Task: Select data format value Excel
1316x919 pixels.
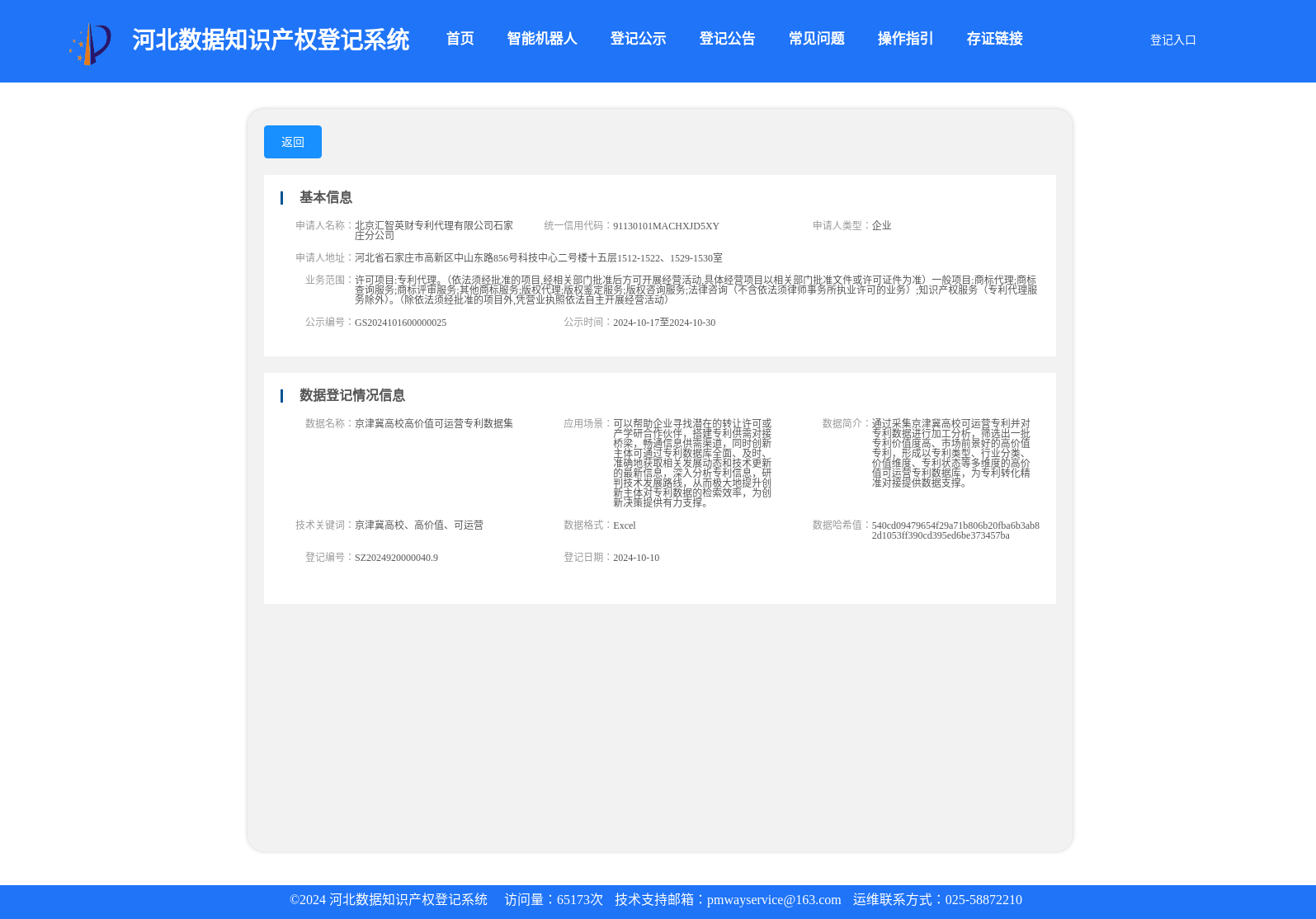Action: 625,525
